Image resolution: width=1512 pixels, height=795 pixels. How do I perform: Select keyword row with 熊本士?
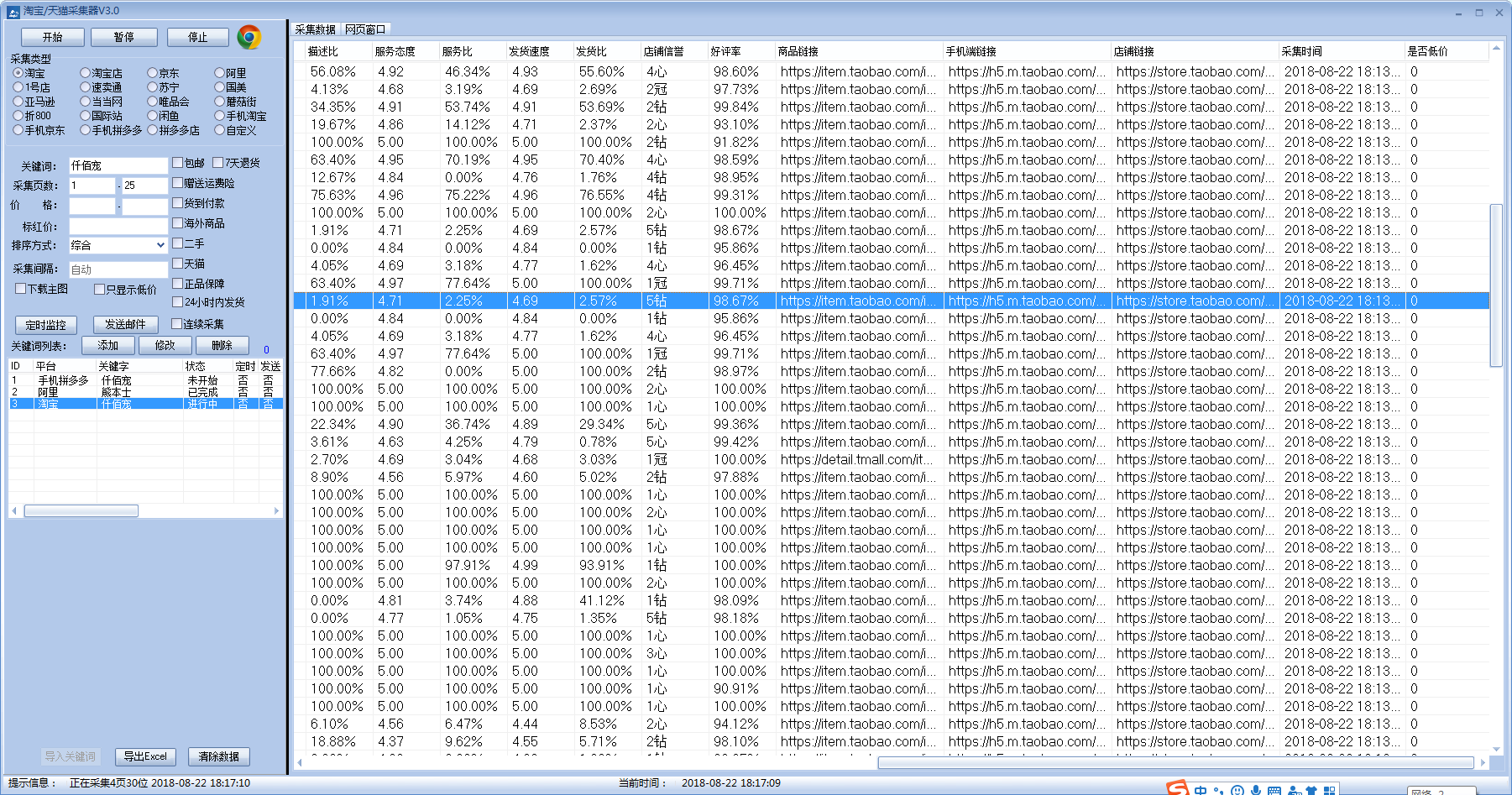click(x=146, y=392)
